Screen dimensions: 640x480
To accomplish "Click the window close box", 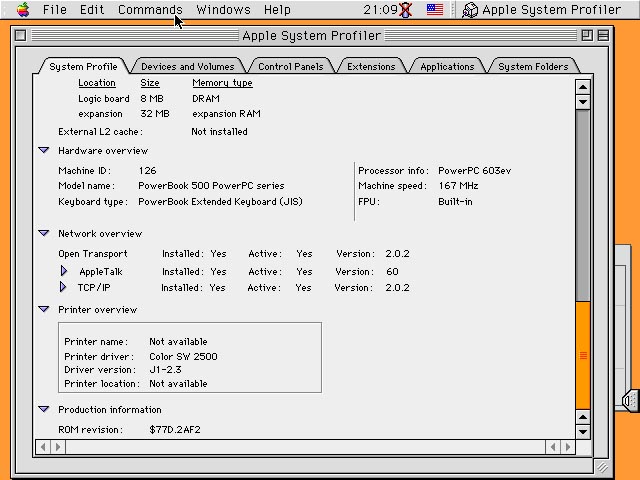I will (x=20, y=36).
